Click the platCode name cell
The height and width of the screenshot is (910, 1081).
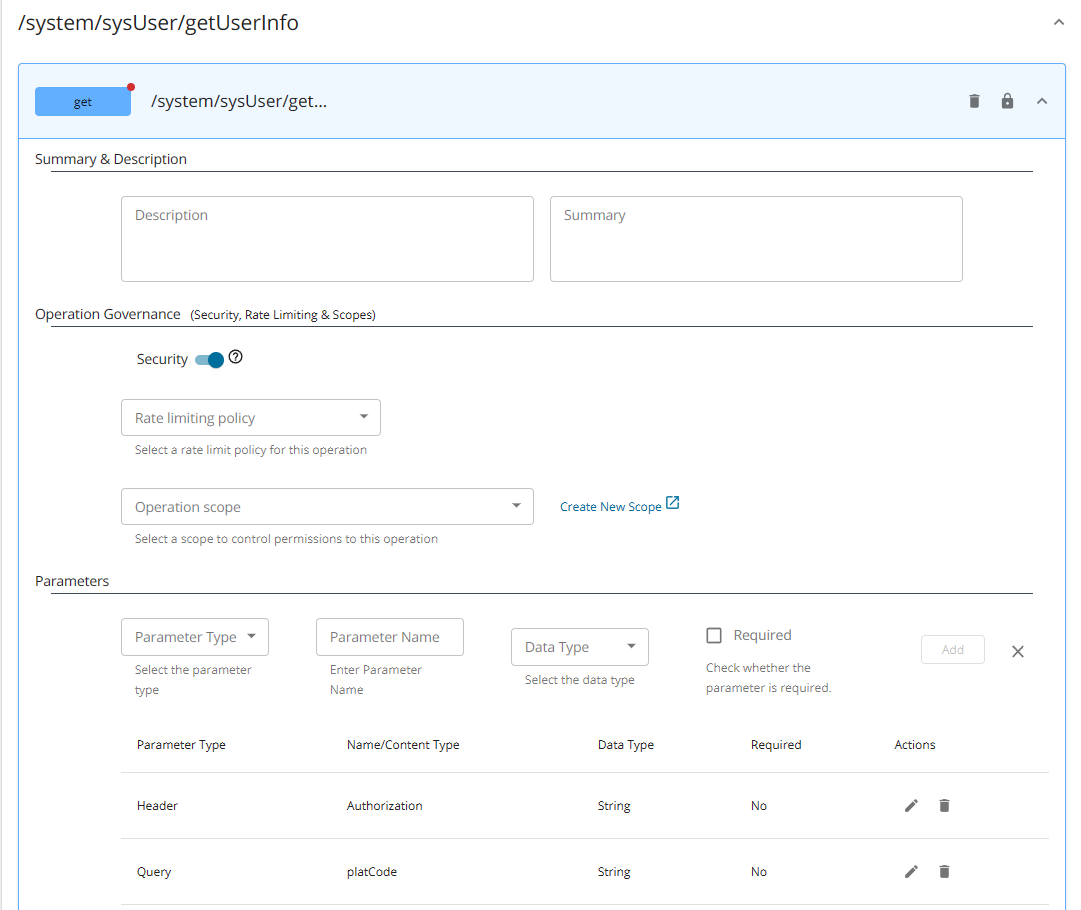coord(372,871)
